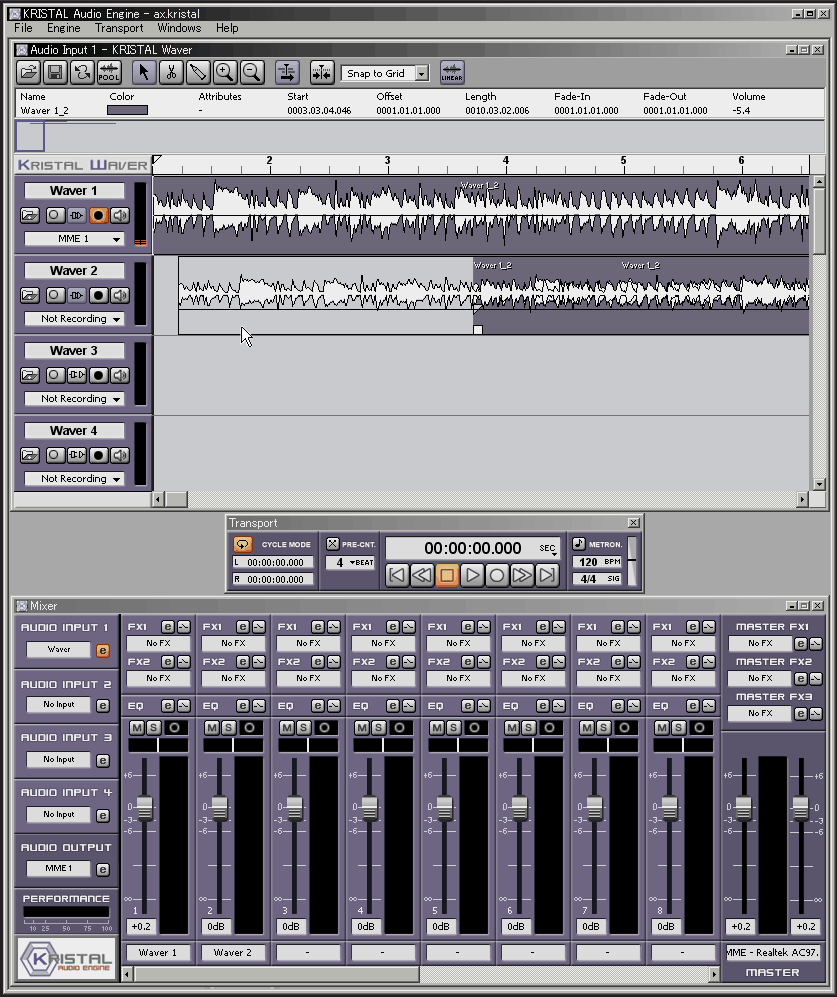Open the audio Pool window

point(108,72)
